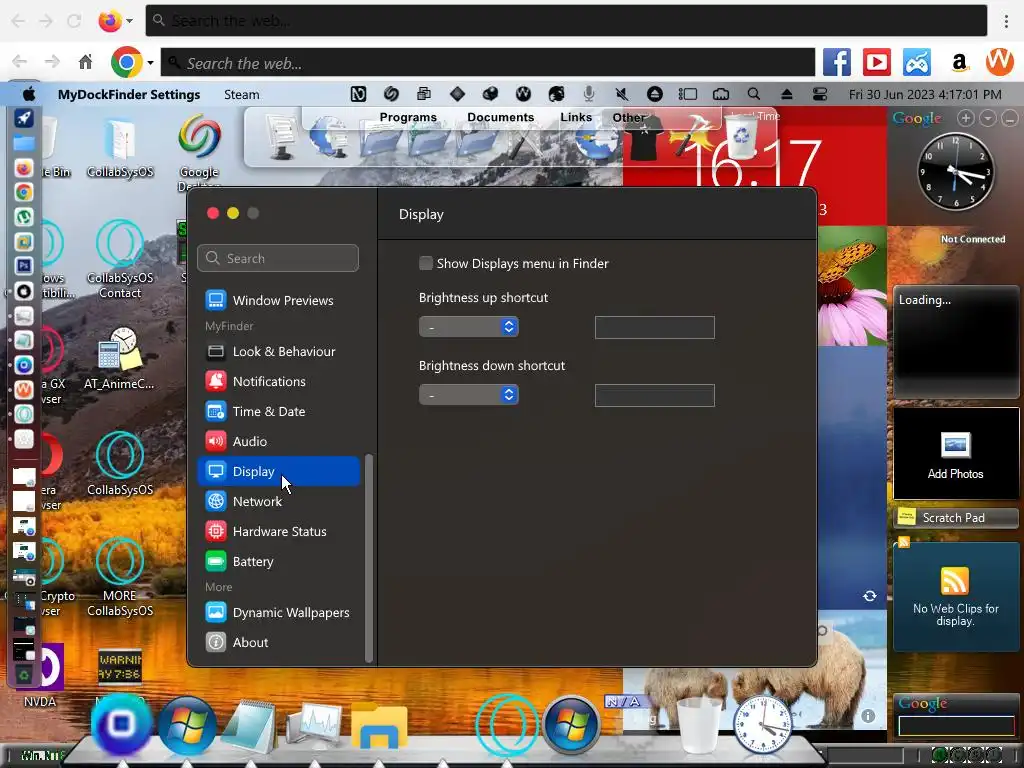Open the Firefox search engine dropdown
Viewport: 1024px width, 768px height.
point(129,20)
